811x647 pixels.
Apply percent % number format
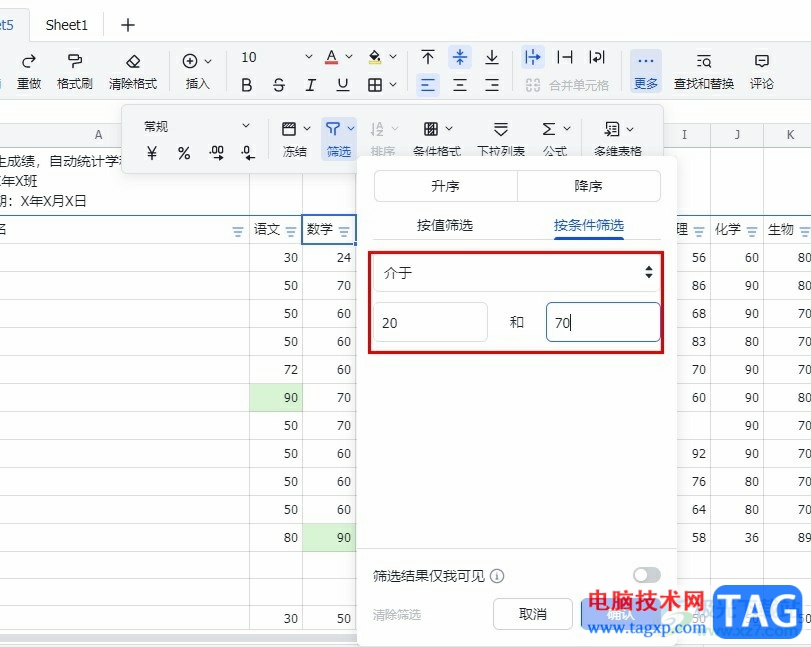pyautogui.click(x=184, y=153)
